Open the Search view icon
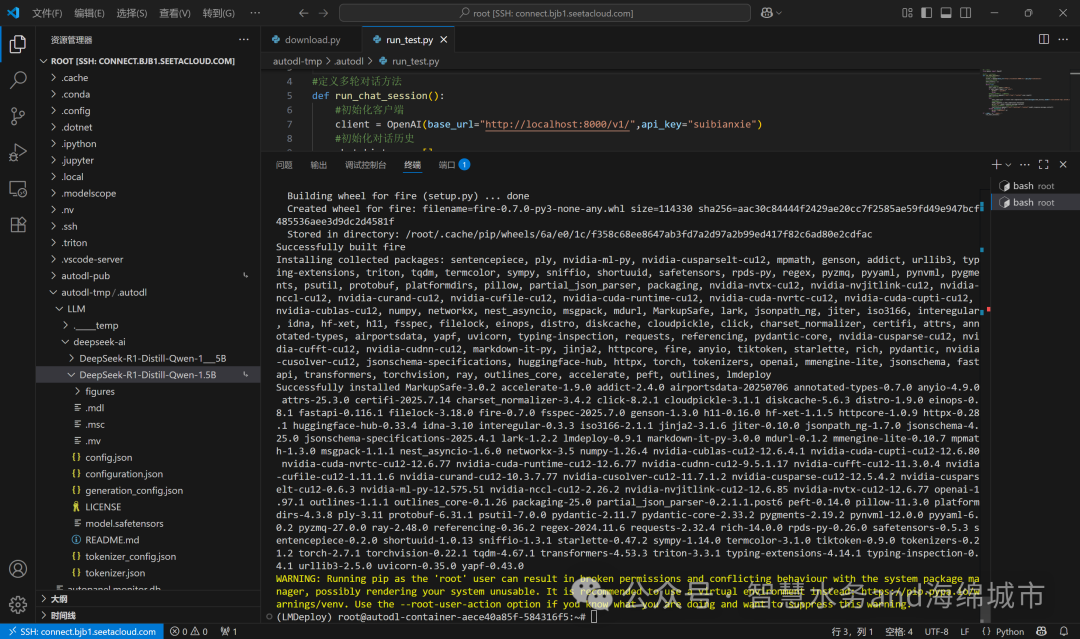This screenshot has height=639, width=1080. (x=18, y=80)
